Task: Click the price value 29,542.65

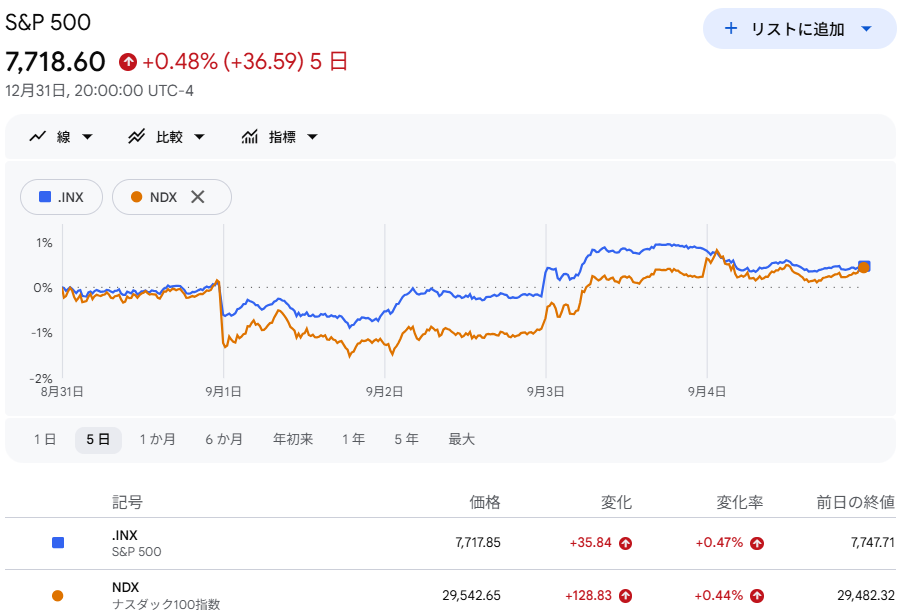Action: [472, 595]
